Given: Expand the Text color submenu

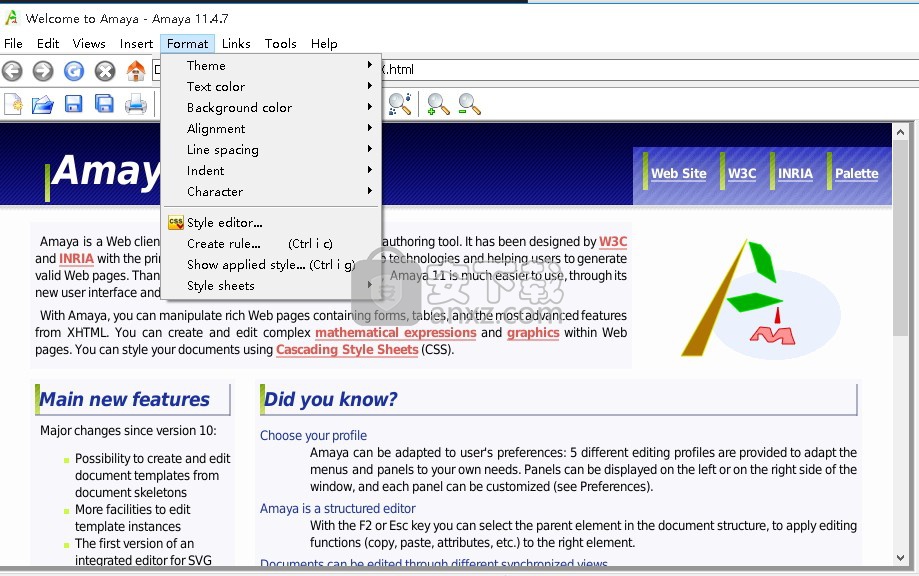Looking at the screenshot, I should tap(271, 87).
